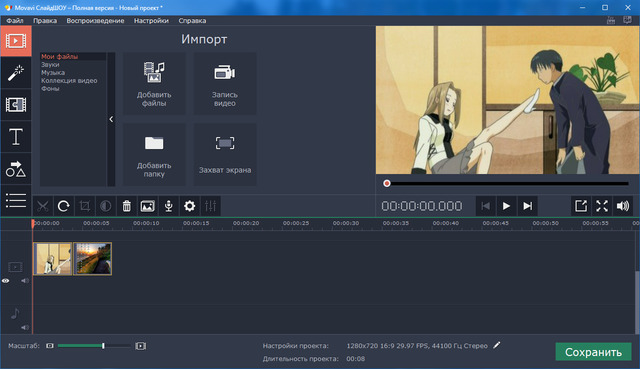Enter fullscreen preview mode
Viewport: 640px width, 369px height.
[602, 206]
